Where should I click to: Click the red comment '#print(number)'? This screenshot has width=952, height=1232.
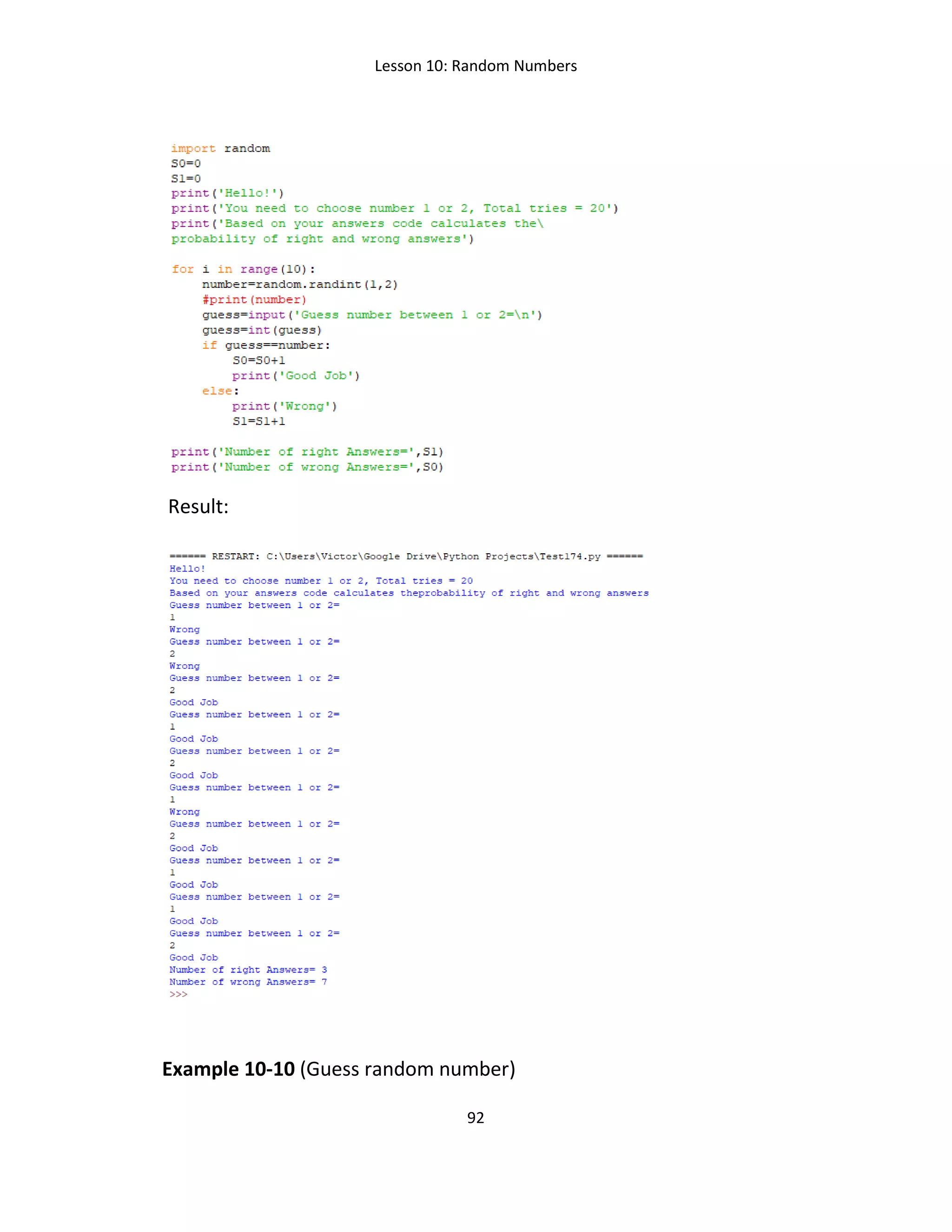tap(254, 300)
